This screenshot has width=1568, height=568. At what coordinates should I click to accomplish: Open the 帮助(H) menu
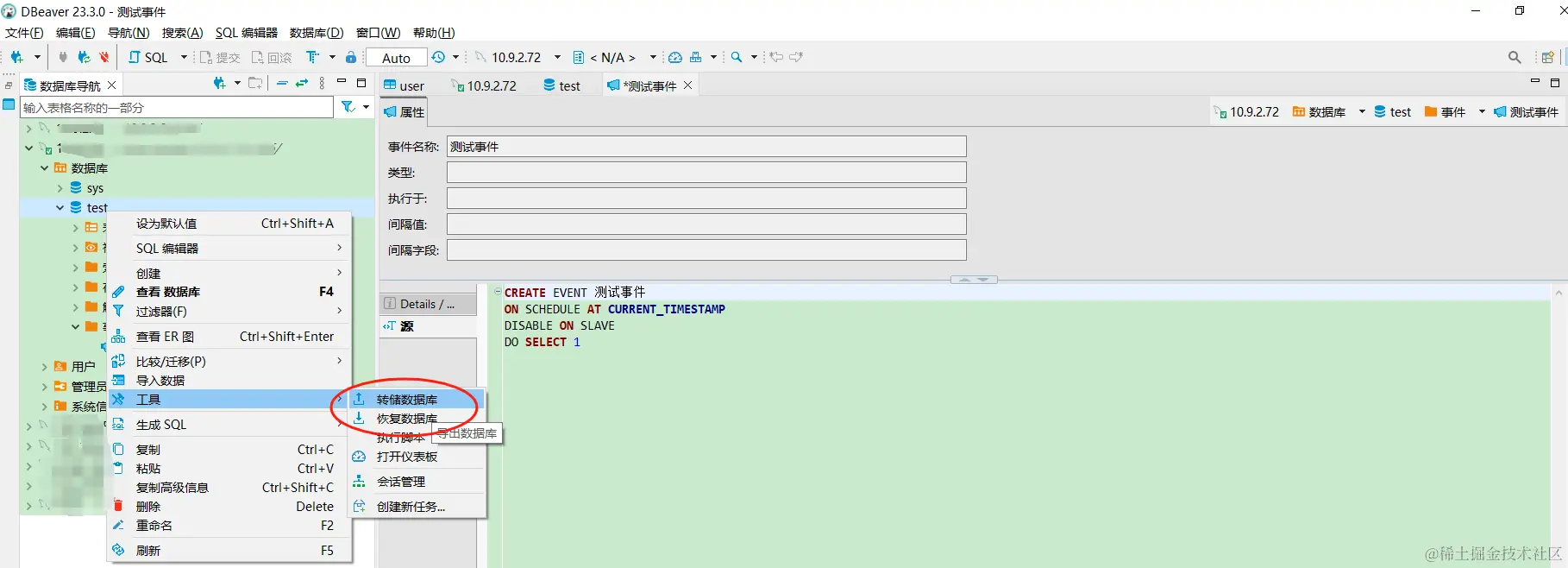(434, 33)
